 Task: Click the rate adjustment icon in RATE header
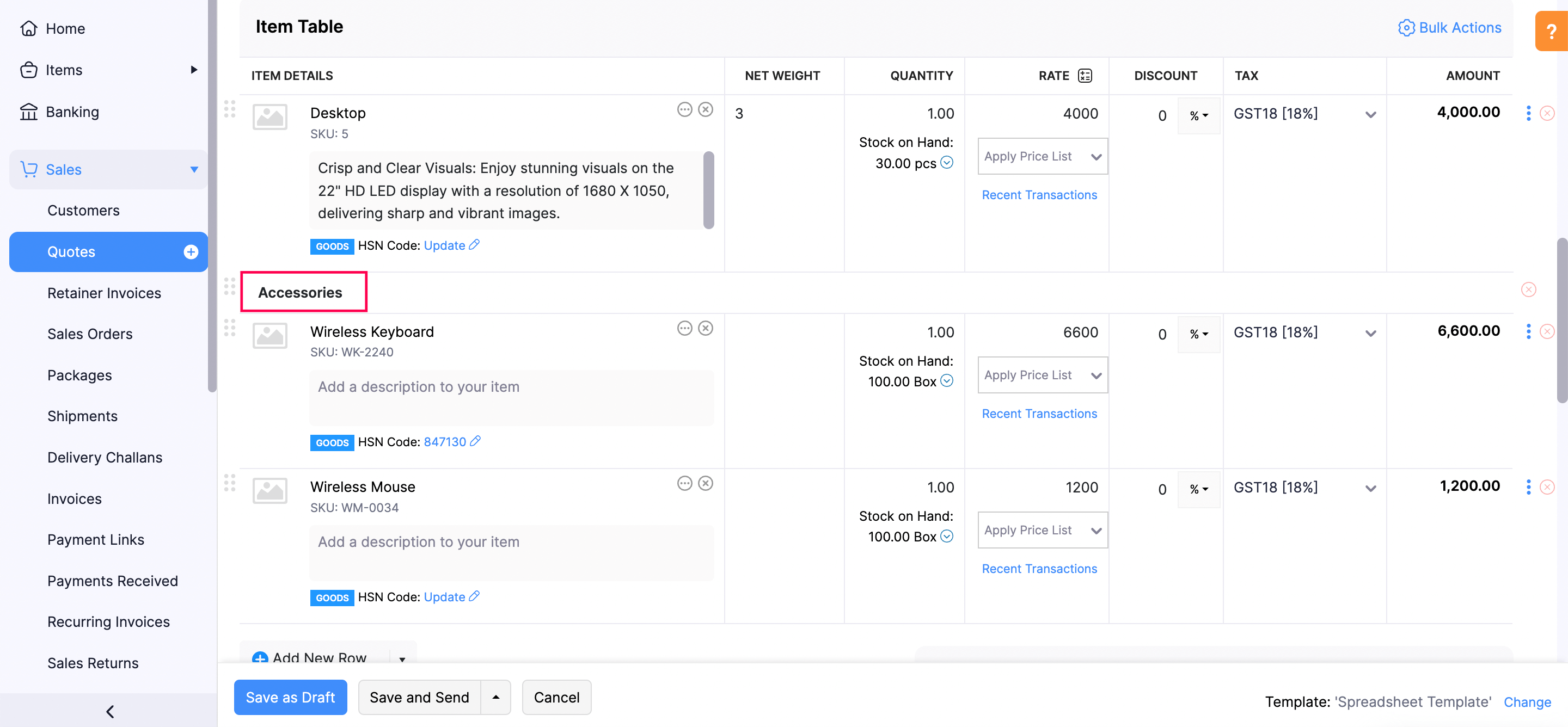(1083, 76)
